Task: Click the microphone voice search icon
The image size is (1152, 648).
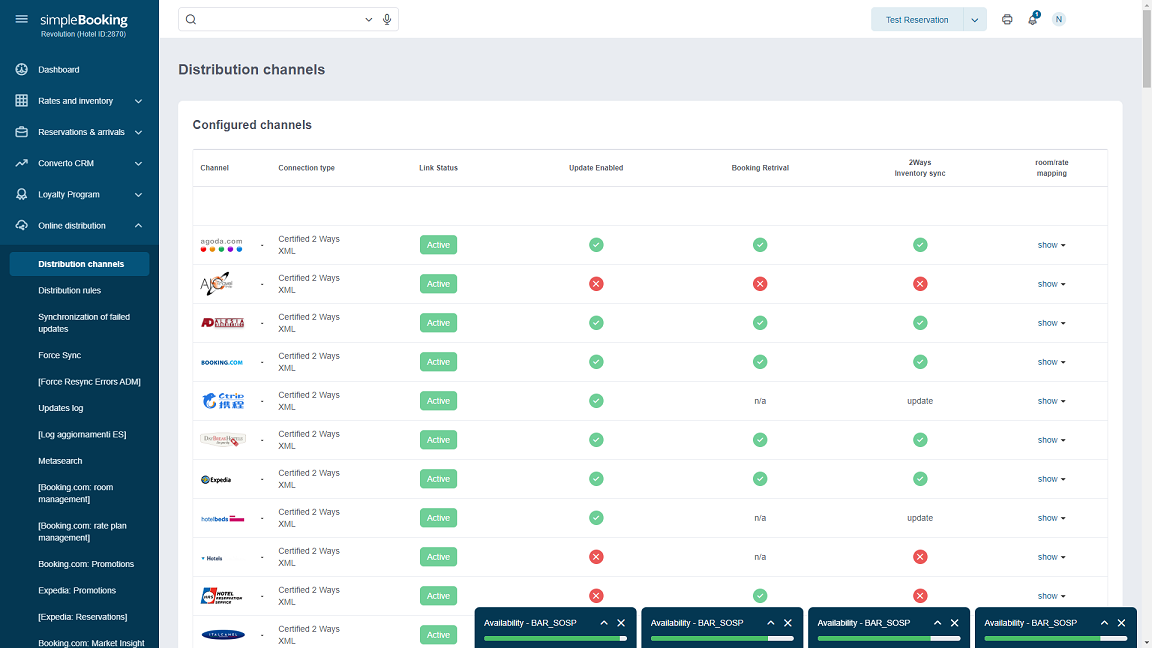Action: [387, 19]
